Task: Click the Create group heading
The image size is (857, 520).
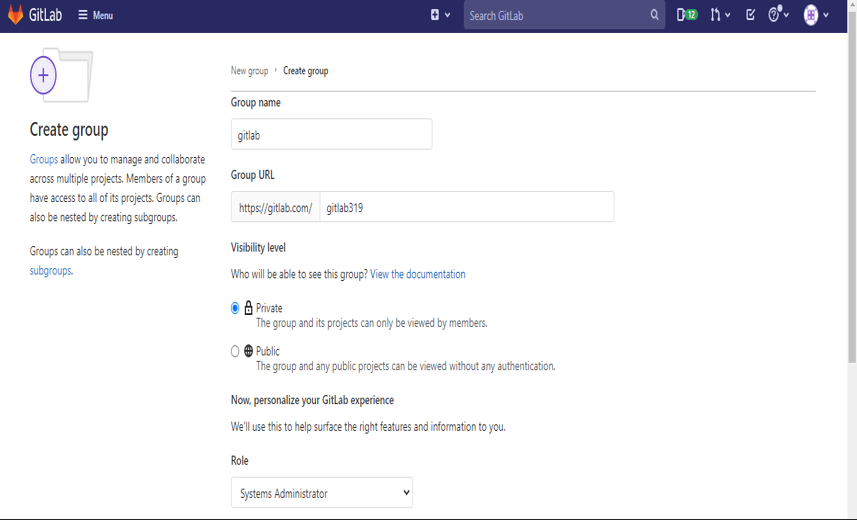Action: click(69, 130)
